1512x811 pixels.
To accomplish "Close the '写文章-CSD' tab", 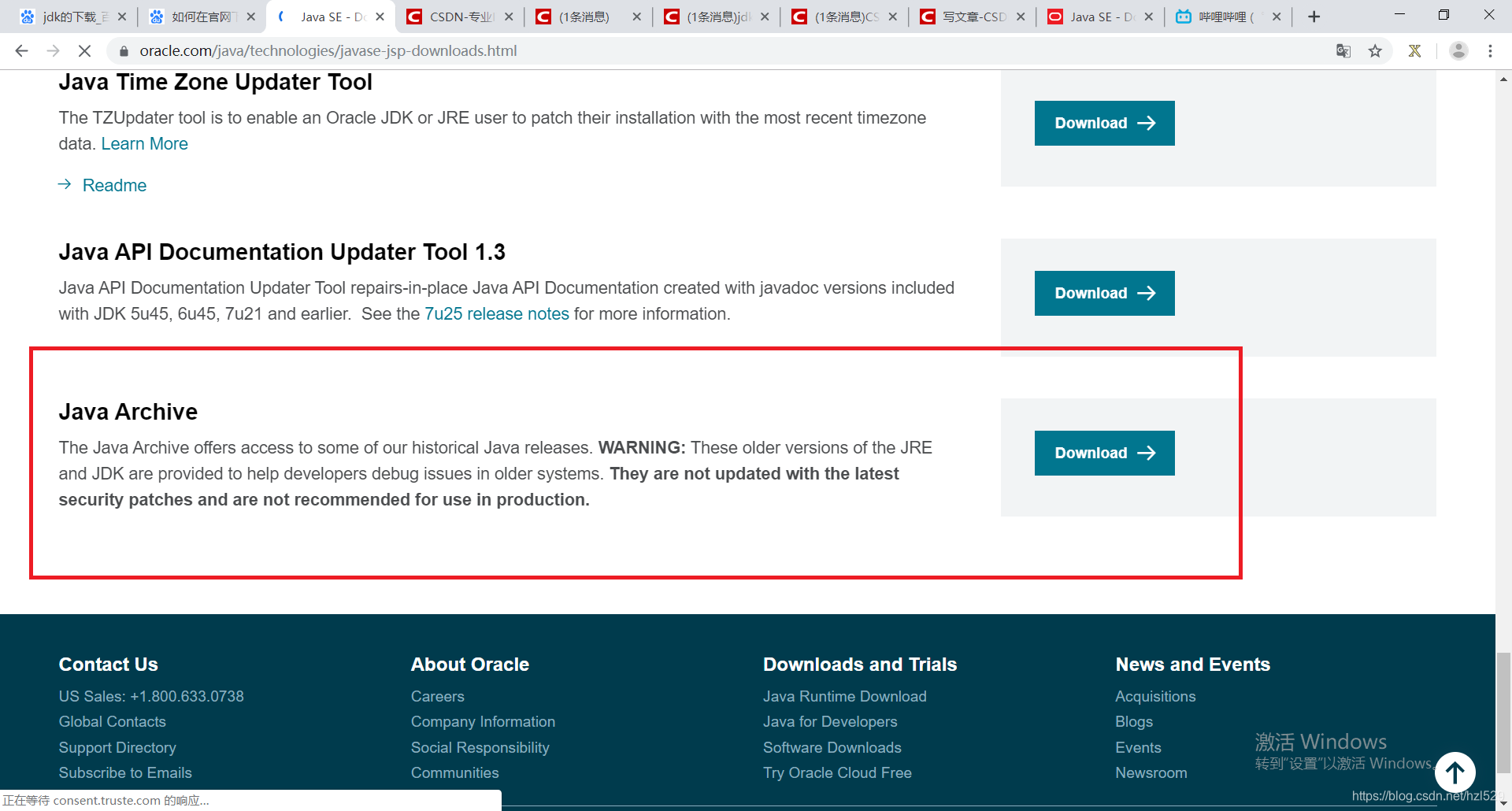I will pos(1021,17).
